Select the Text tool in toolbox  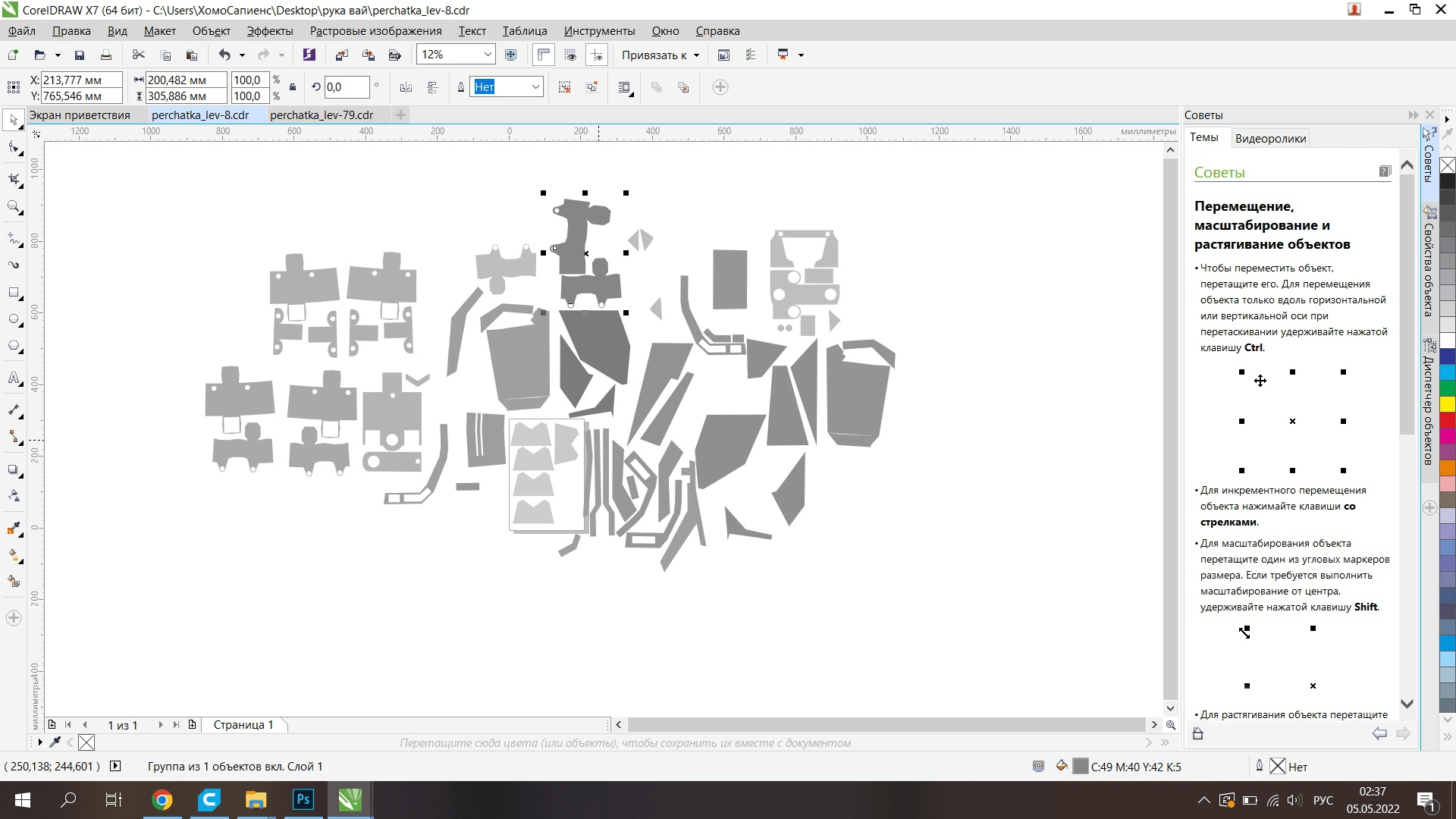pyautogui.click(x=14, y=378)
